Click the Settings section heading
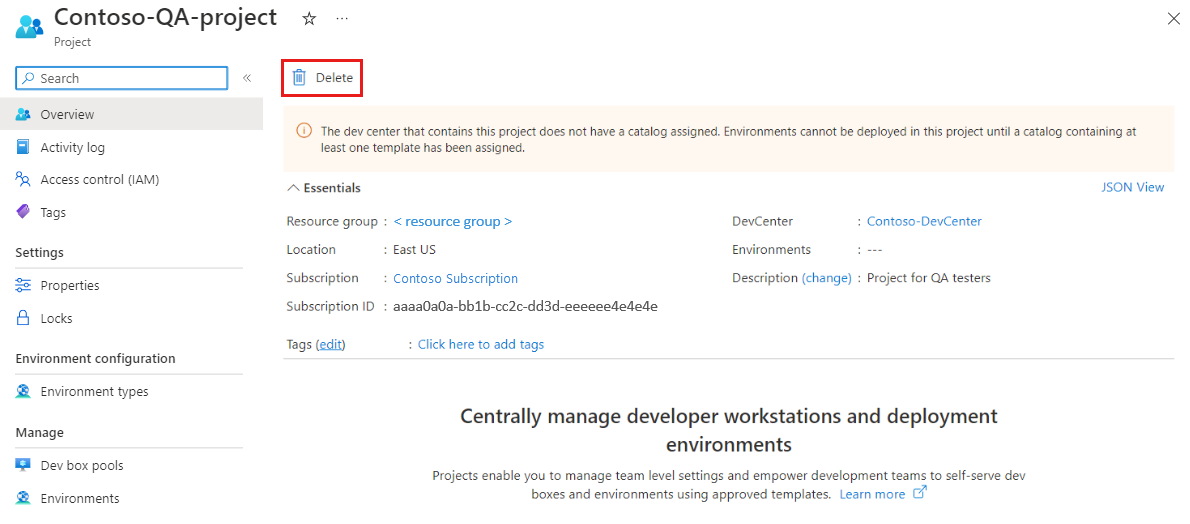Viewport: 1190px width, 524px height. (39, 253)
